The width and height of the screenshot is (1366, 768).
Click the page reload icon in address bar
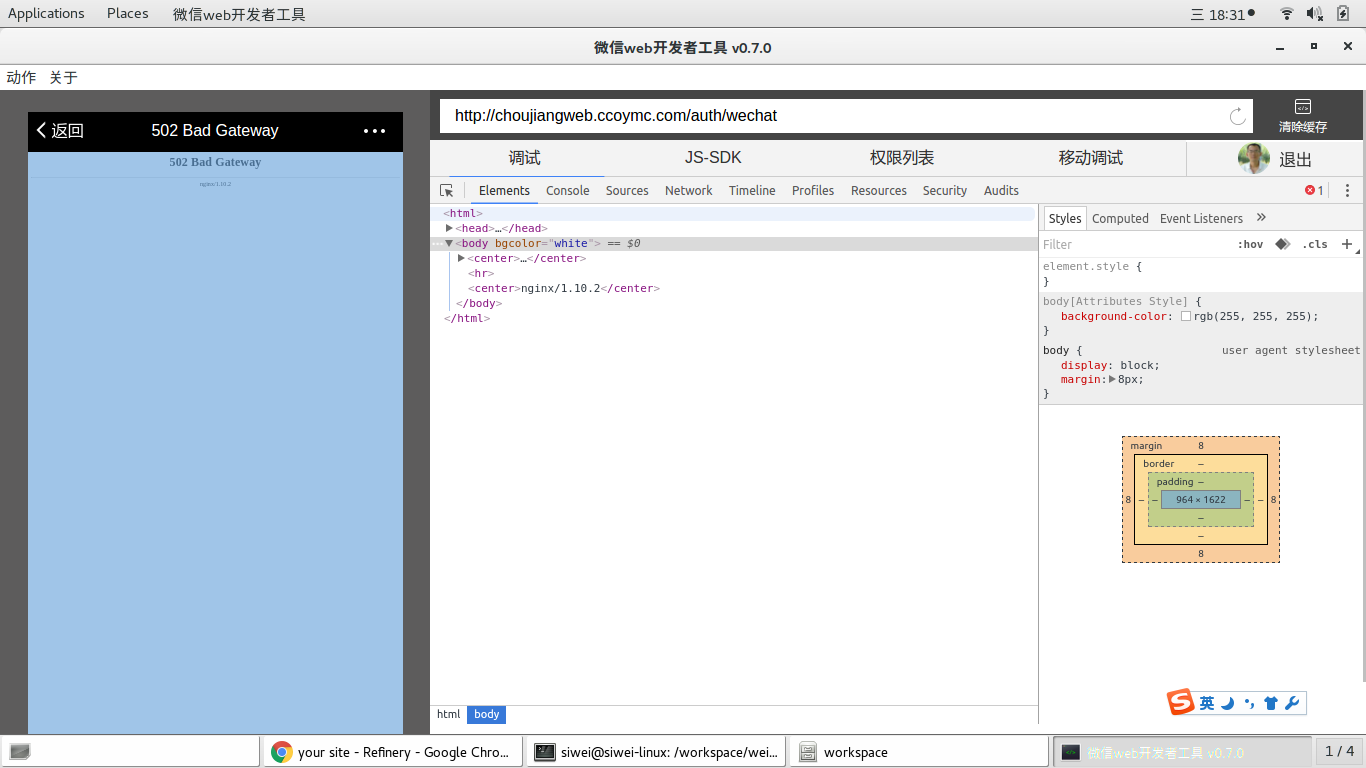pos(1237,114)
